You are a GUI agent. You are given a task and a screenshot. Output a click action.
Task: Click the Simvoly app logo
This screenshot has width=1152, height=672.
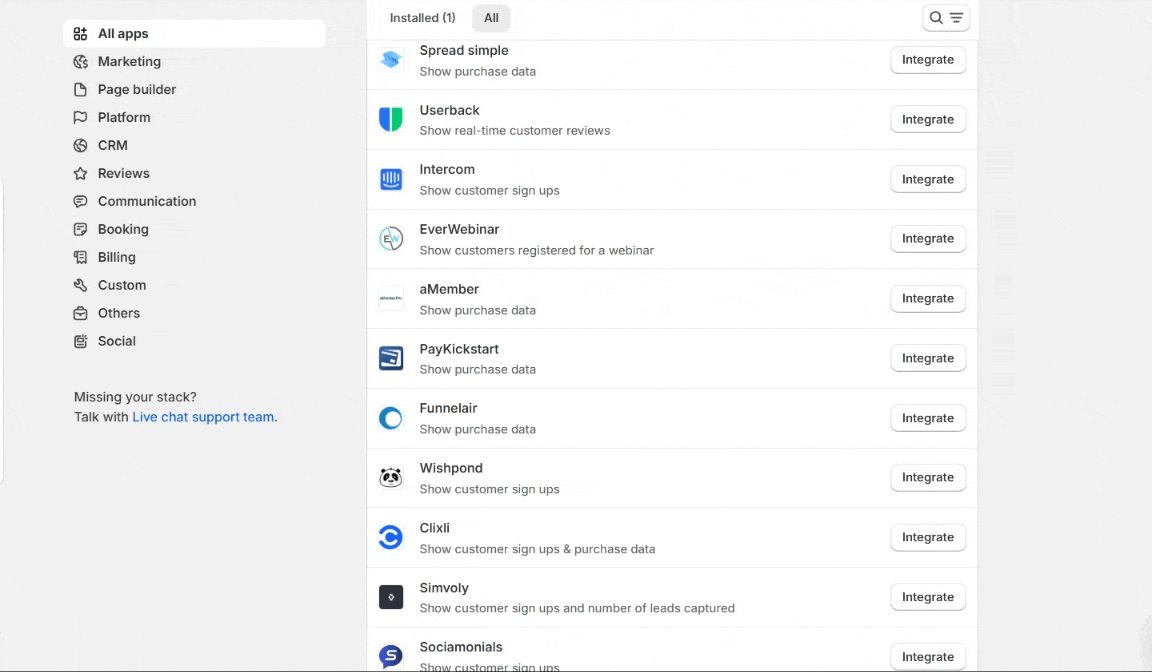[x=391, y=597]
